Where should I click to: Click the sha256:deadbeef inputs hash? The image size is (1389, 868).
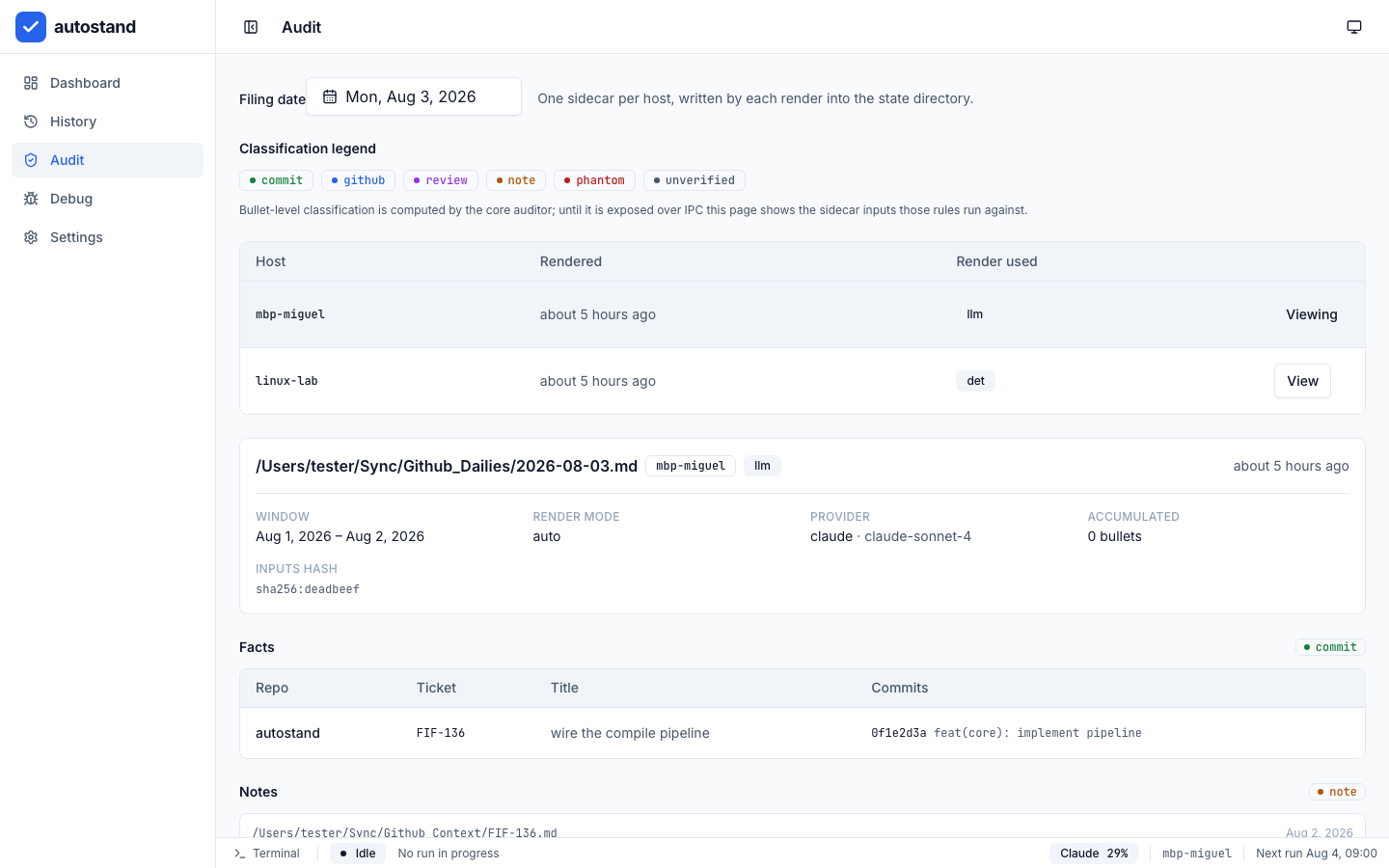308,589
